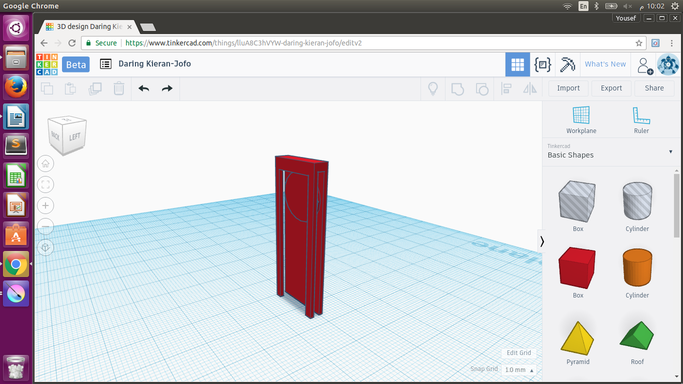Open the design list icon
Image resolution: width=683 pixels, height=384 pixels.
coord(105,64)
